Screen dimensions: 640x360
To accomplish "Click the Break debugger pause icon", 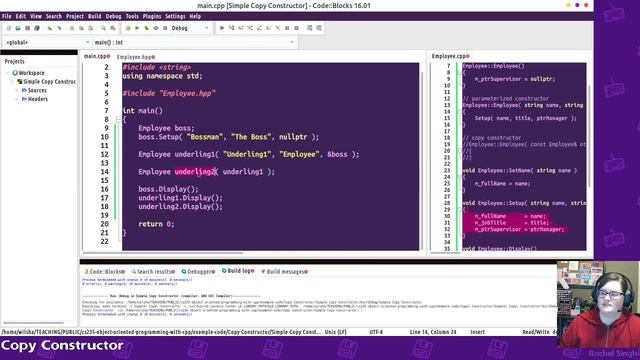I will 287,28.
